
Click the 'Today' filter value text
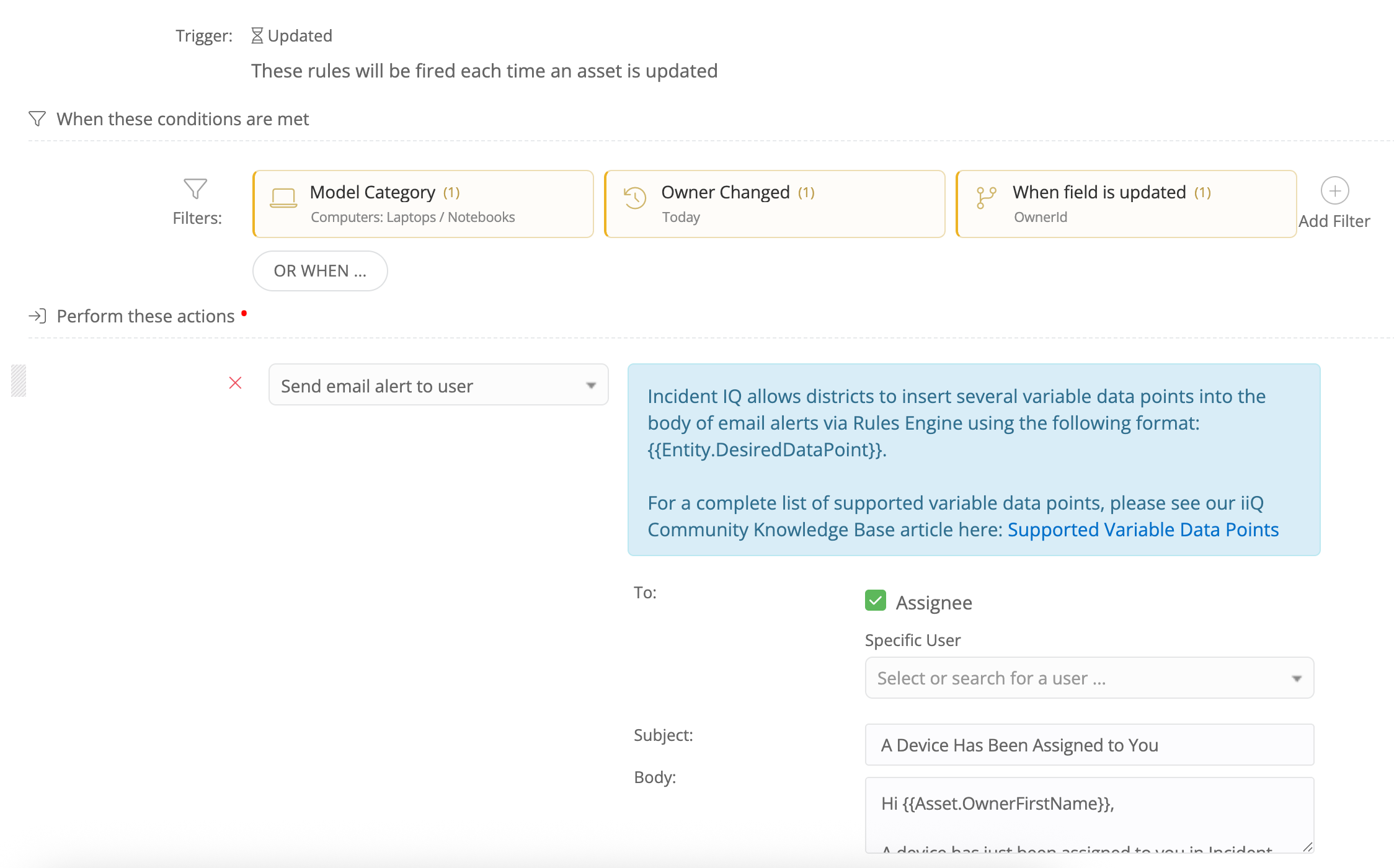(x=681, y=217)
